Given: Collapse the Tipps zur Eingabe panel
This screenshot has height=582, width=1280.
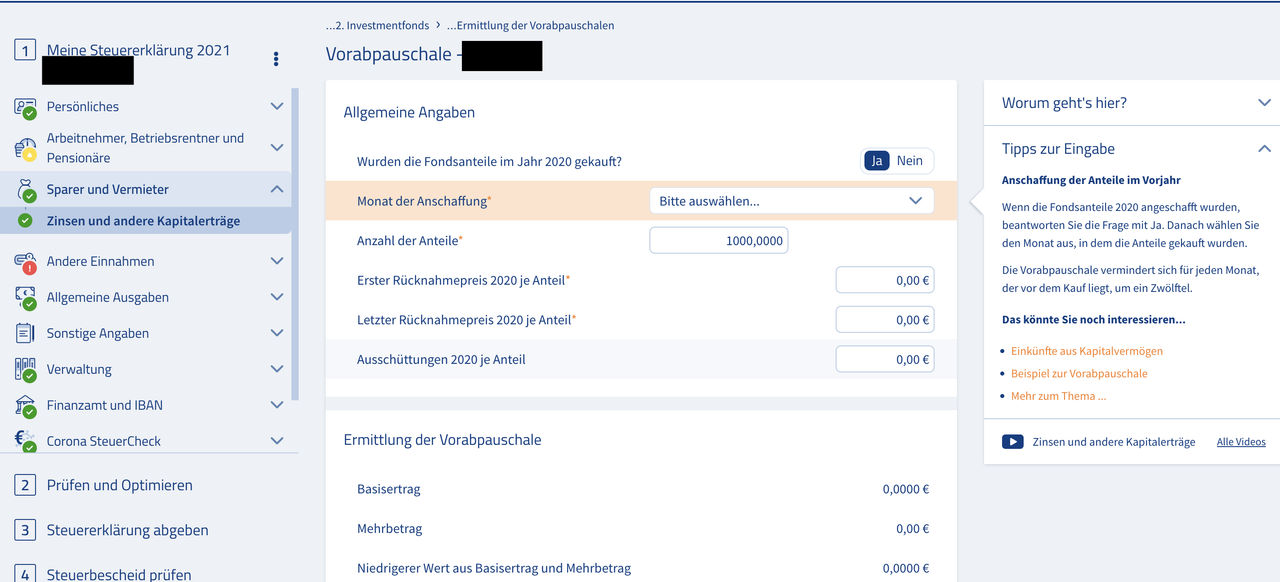Looking at the screenshot, I should tap(1264, 149).
